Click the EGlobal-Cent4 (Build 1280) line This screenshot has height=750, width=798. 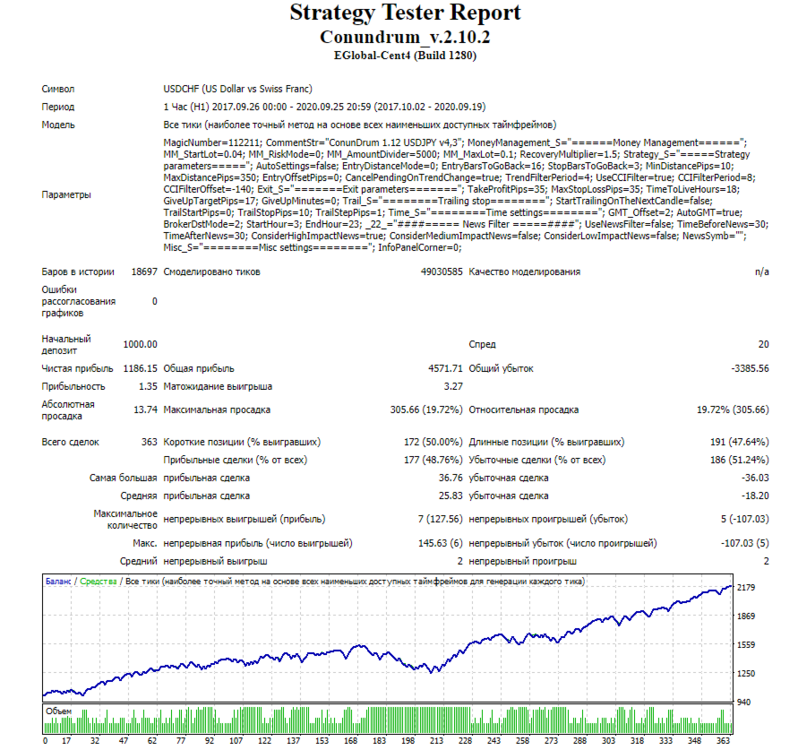[x=405, y=55]
